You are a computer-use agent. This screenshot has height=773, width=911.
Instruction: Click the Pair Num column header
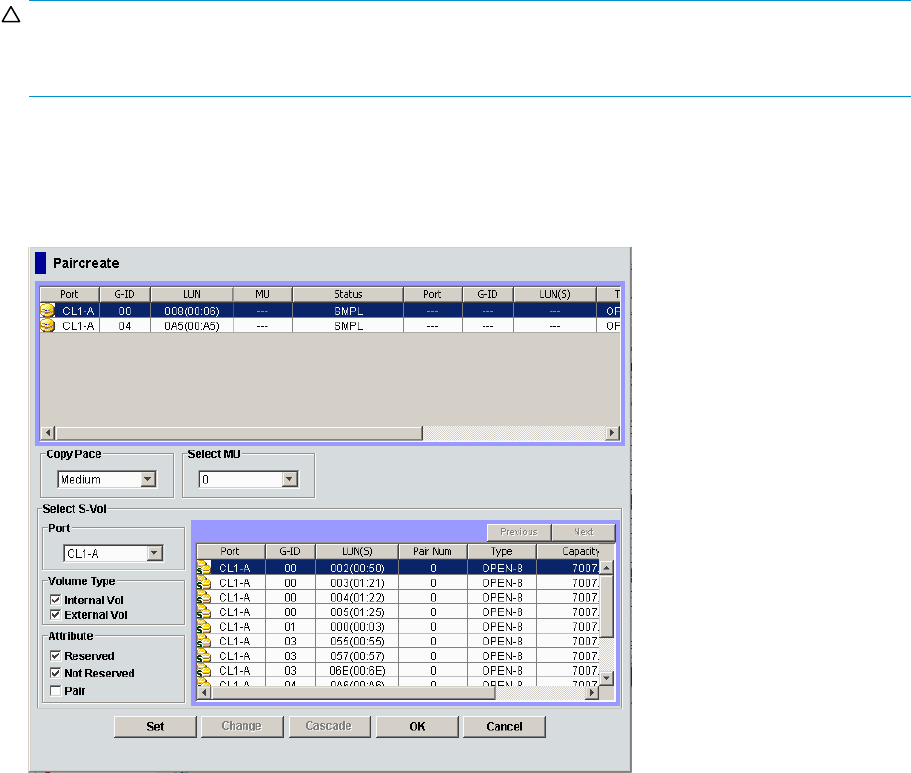(432, 551)
